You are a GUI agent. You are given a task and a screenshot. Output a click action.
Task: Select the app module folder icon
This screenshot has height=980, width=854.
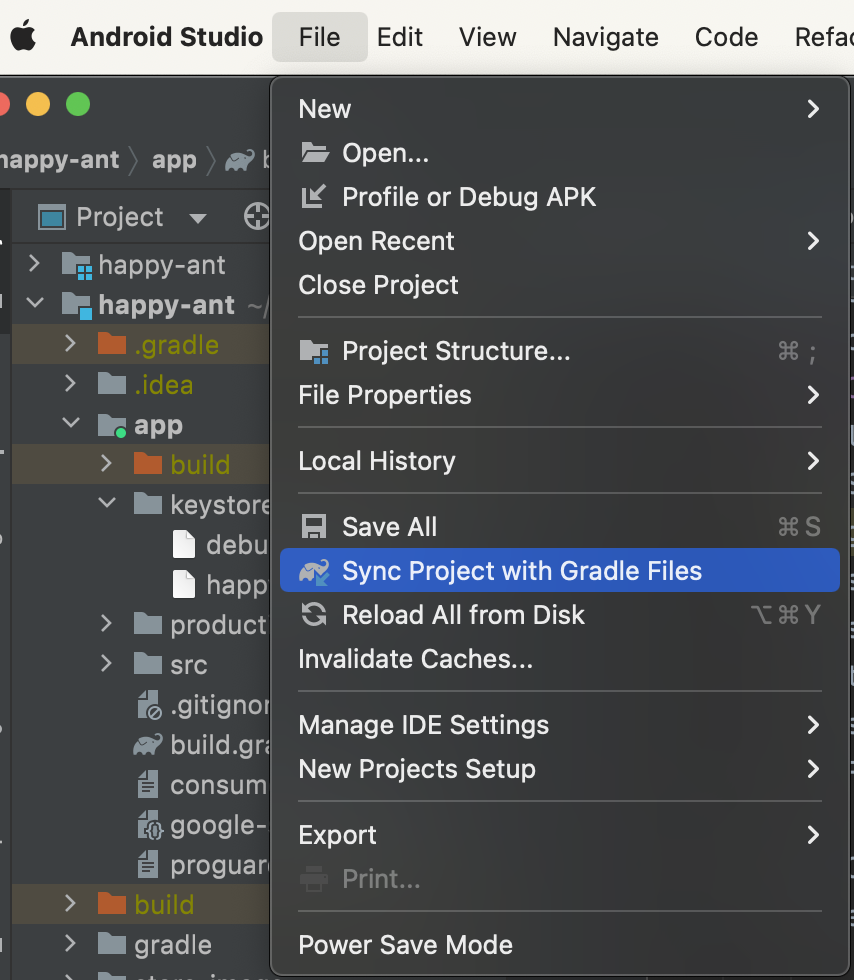pyautogui.click(x=113, y=426)
